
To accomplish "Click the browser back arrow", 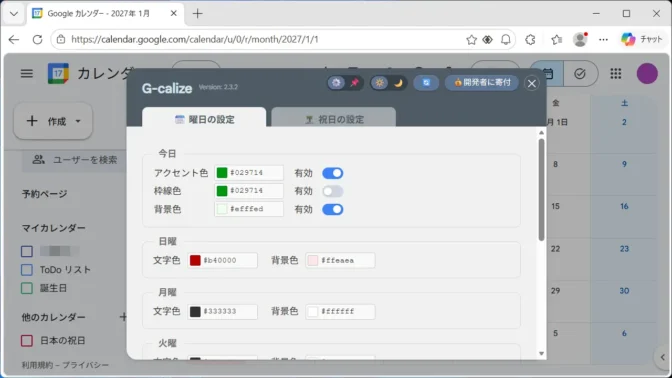I will [x=14, y=39].
